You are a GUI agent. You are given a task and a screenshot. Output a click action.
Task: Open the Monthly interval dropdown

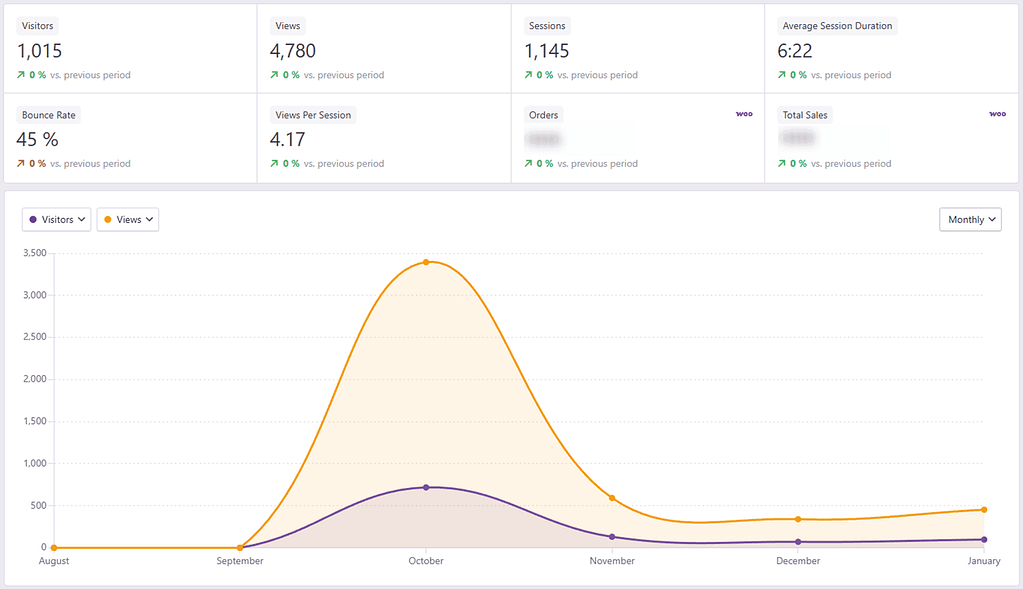pyautogui.click(x=969, y=219)
